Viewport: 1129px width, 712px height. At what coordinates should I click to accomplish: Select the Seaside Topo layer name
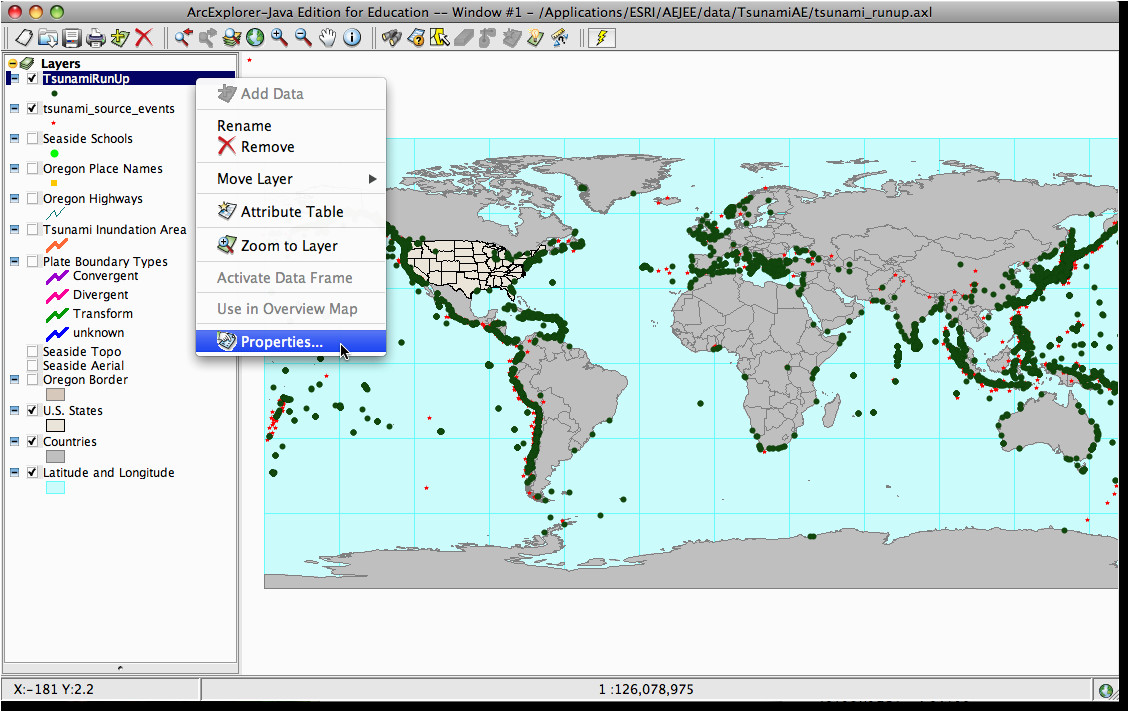81,351
